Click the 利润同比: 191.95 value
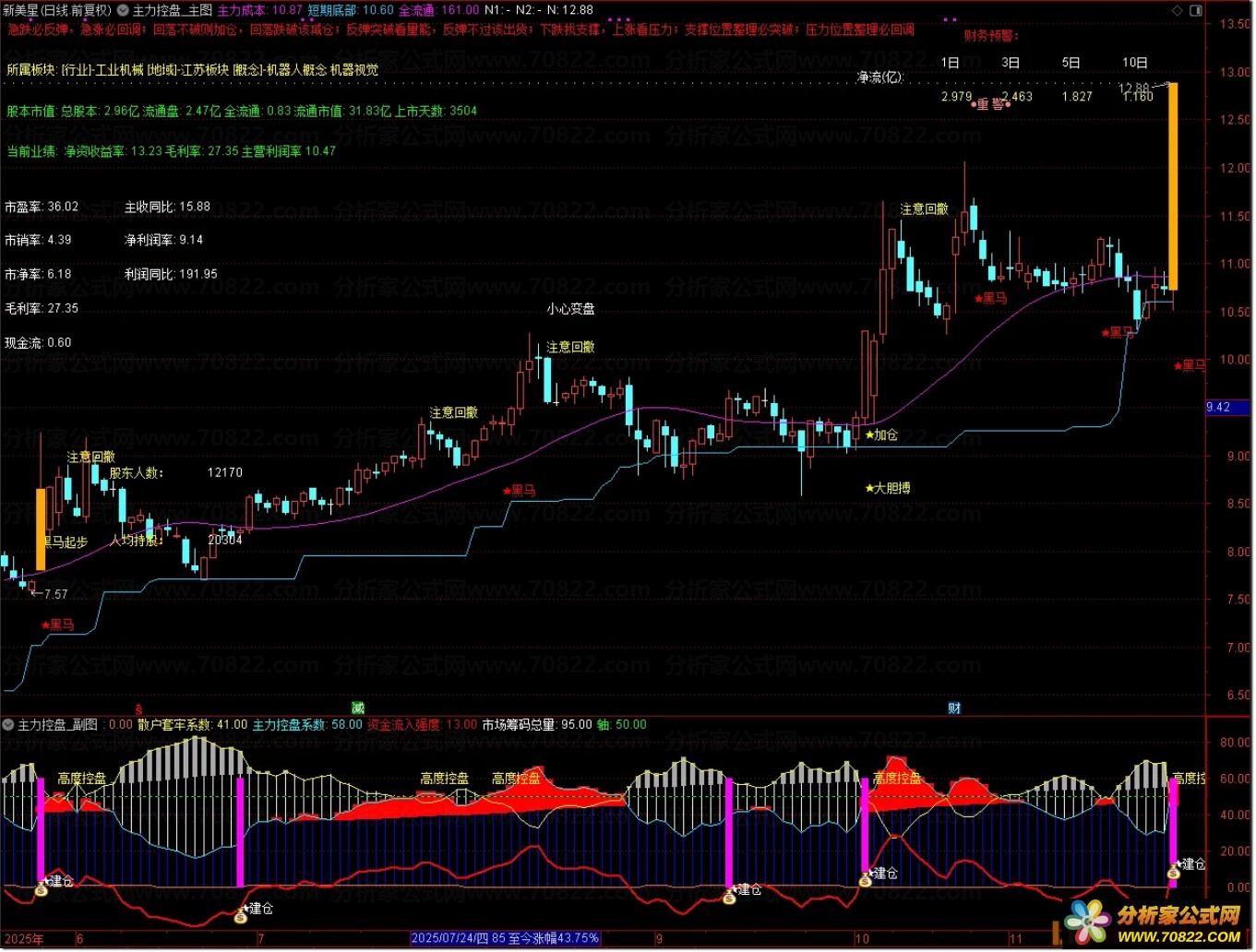The width and height of the screenshot is (1256, 952). [x=172, y=274]
